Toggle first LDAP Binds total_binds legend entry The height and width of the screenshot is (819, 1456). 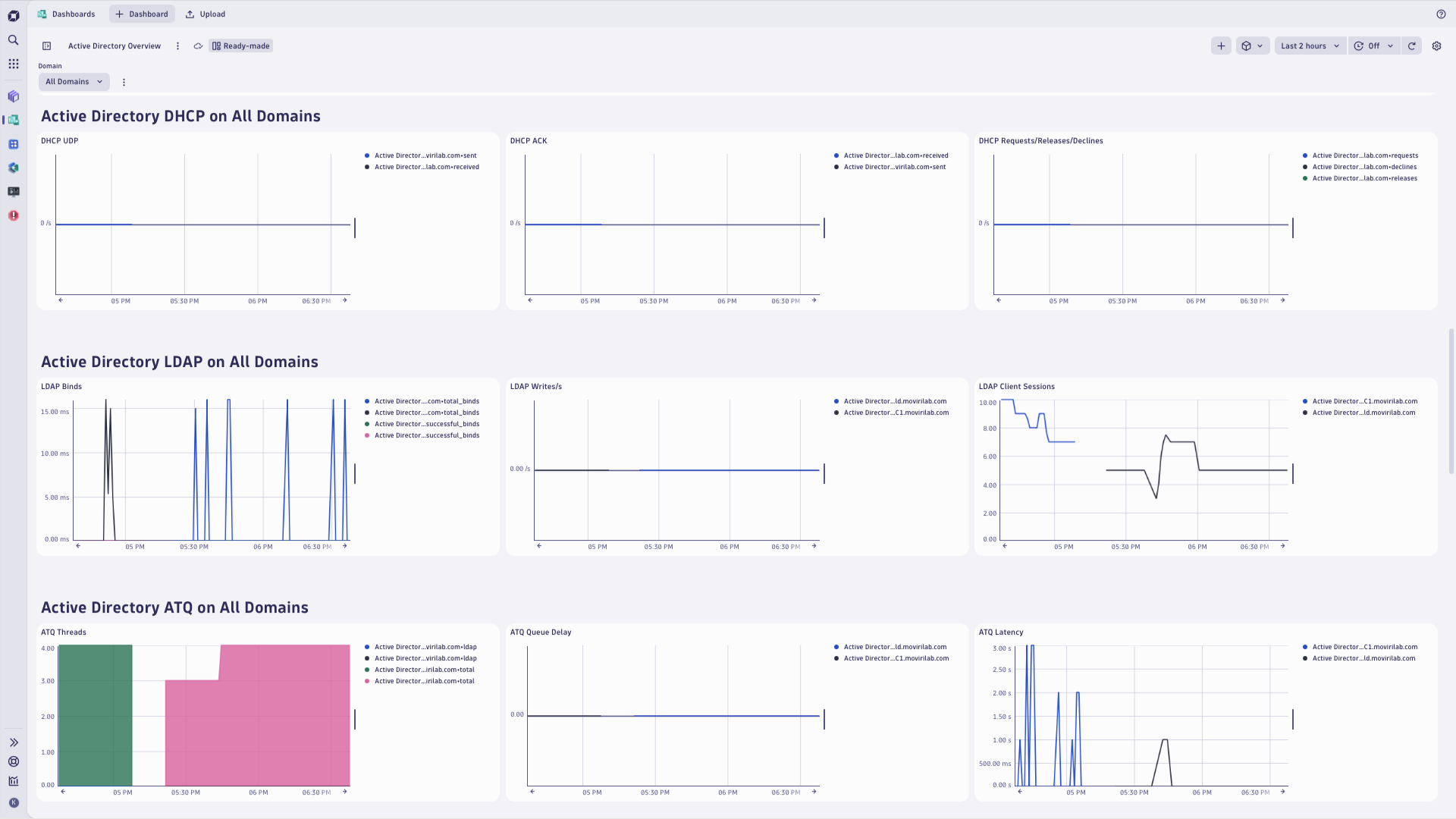422,401
